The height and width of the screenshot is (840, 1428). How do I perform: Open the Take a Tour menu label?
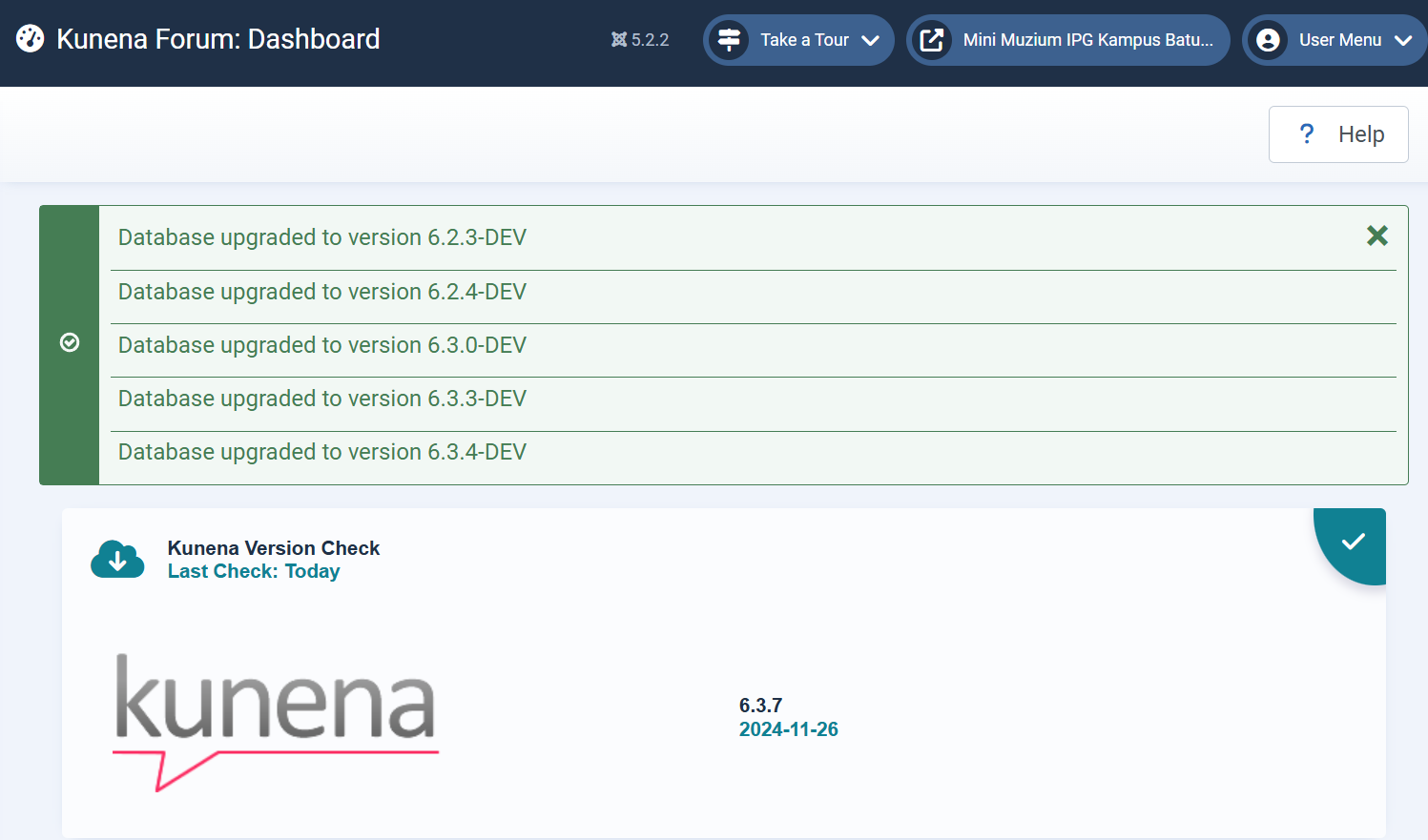click(804, 40)
